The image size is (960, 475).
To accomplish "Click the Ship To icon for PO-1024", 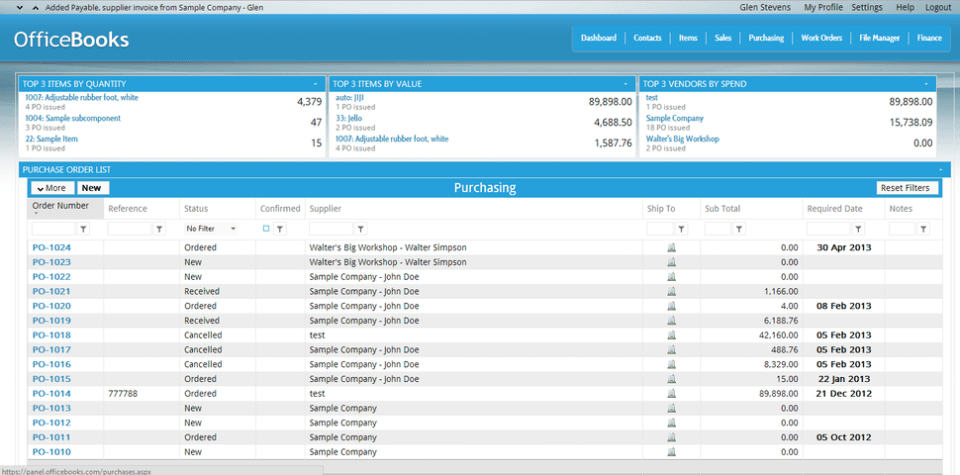I will click(672, 247).
